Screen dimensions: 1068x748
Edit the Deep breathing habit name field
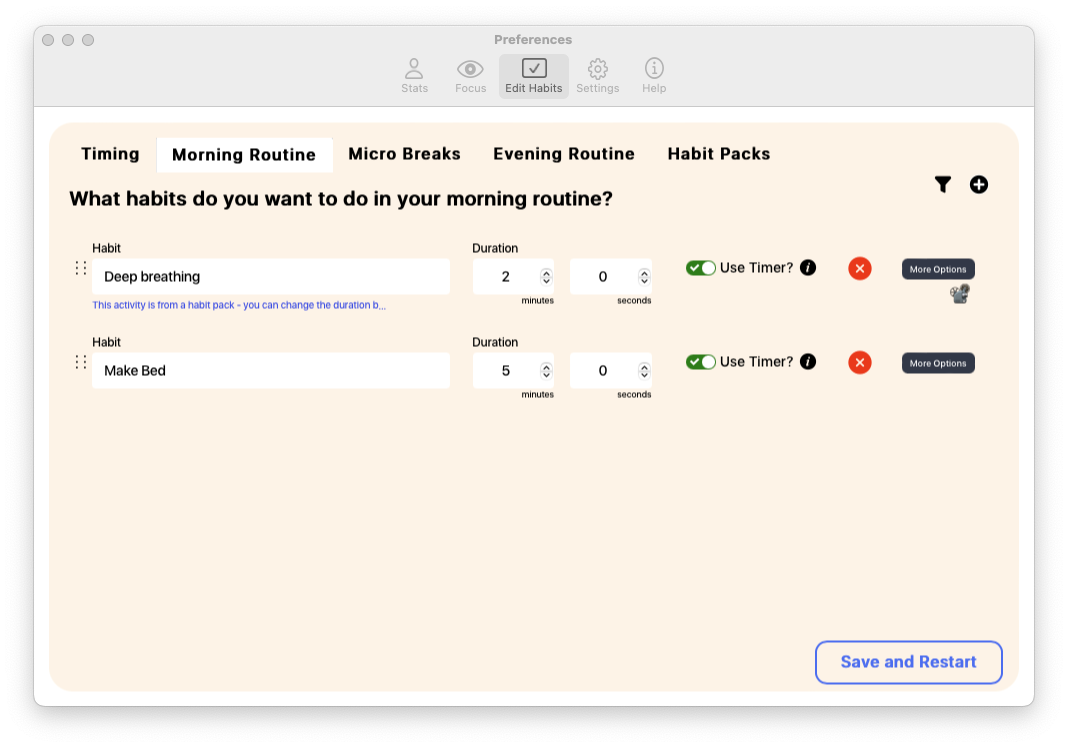271,277
